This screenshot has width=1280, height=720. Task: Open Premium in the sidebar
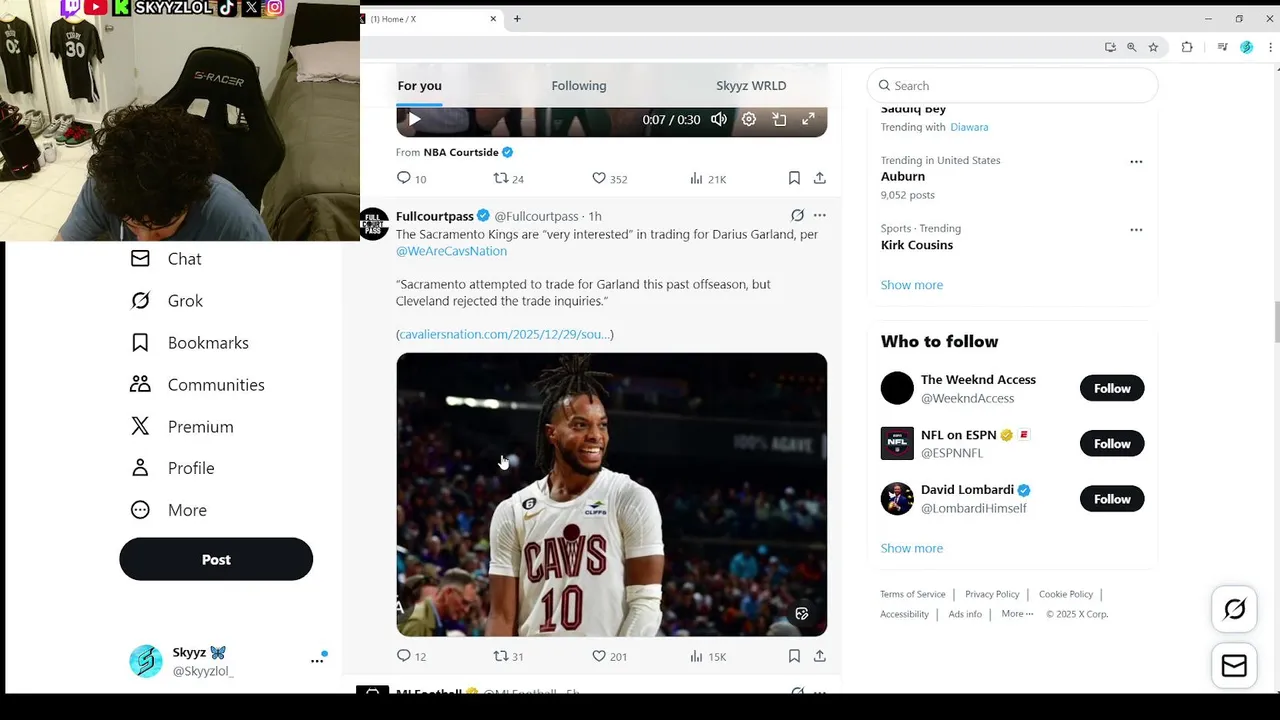point(182,427)
